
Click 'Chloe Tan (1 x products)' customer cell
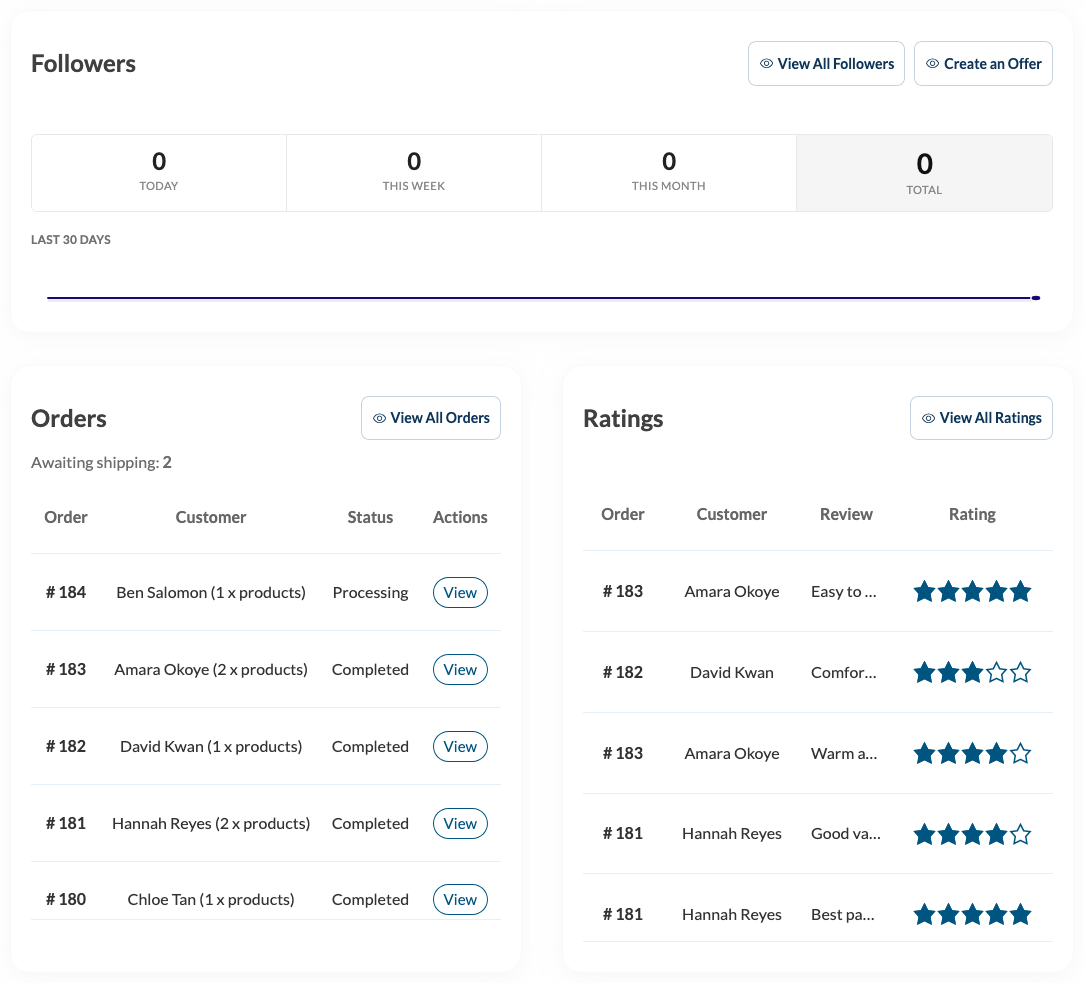[x=211, y=899]
